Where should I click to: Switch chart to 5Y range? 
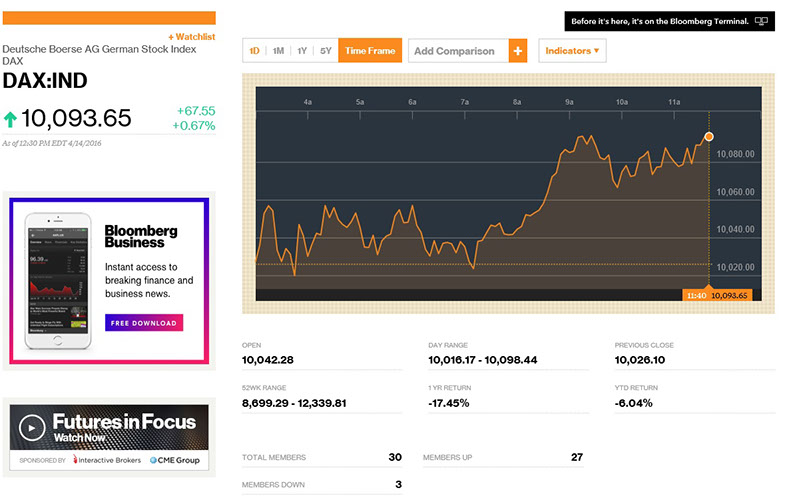(325, 51)
